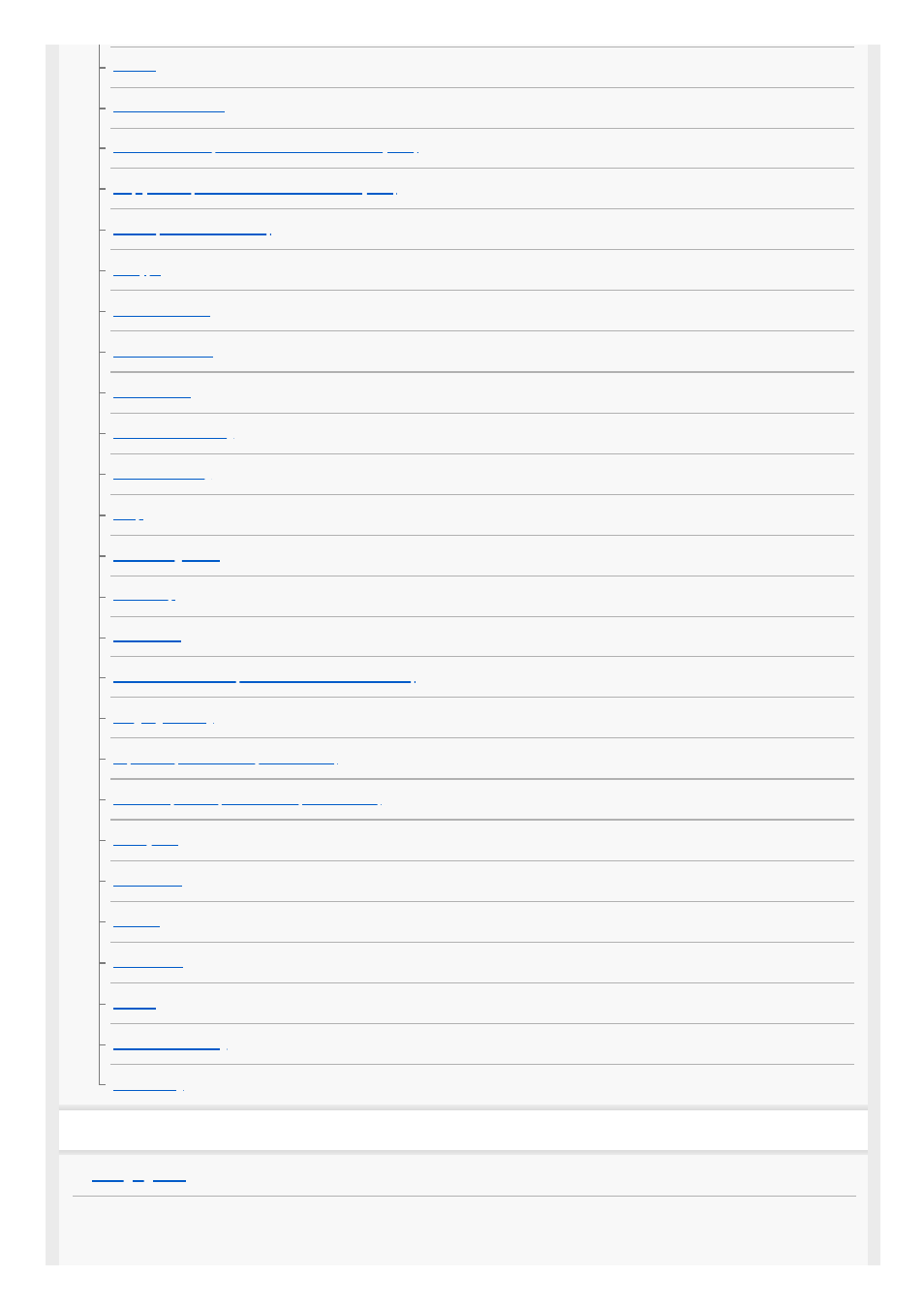Open the longest link in the tree list
The image size is (924, 1308).
(264, 151)
